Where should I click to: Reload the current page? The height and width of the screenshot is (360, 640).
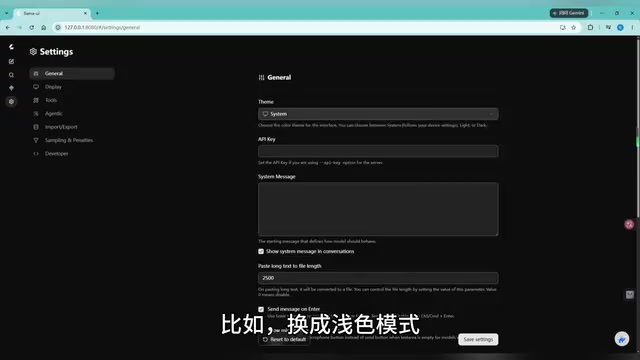(31, 27)
